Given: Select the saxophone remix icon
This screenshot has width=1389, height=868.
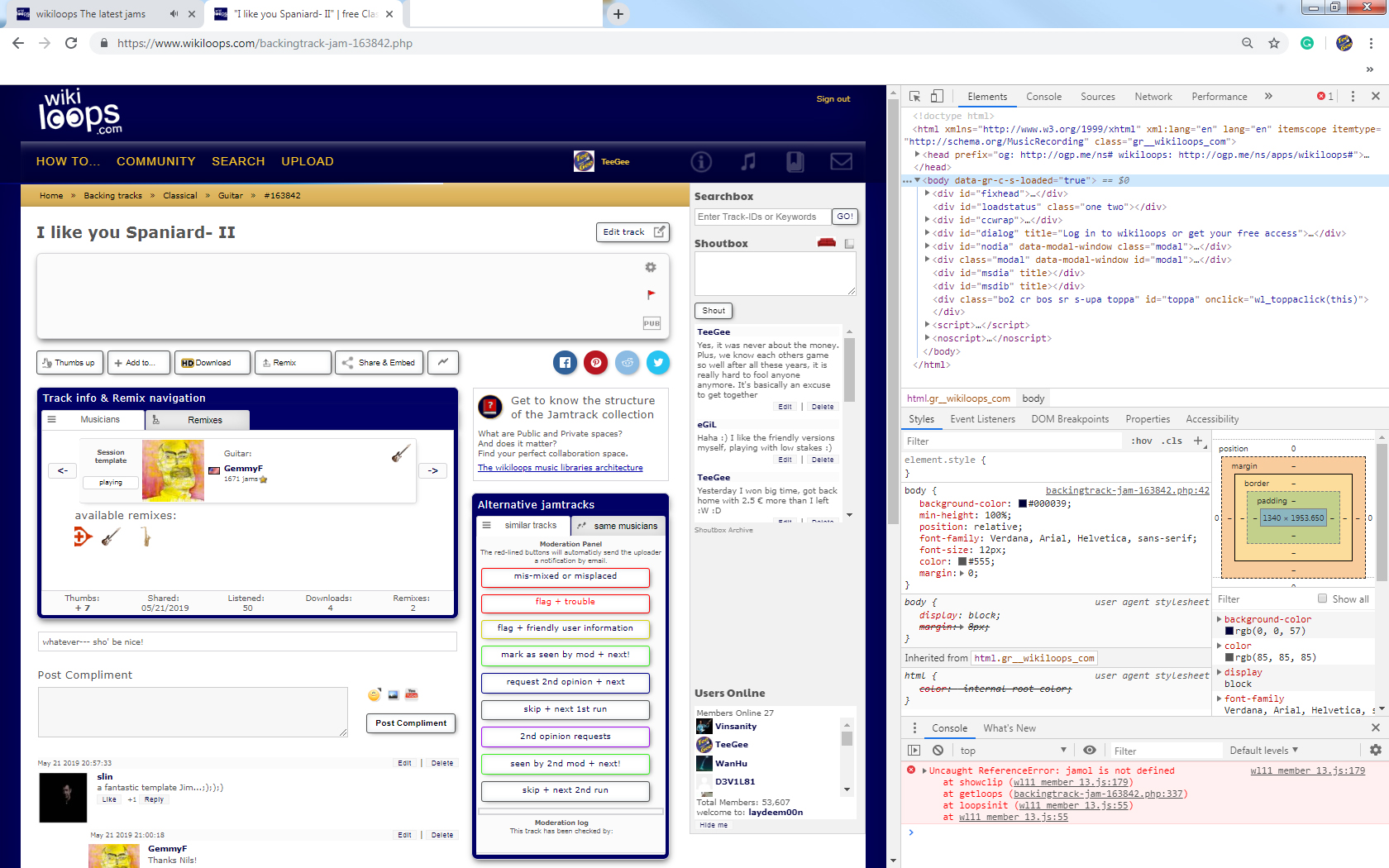Looking at the screenshot, I should [x=146, y=537].
